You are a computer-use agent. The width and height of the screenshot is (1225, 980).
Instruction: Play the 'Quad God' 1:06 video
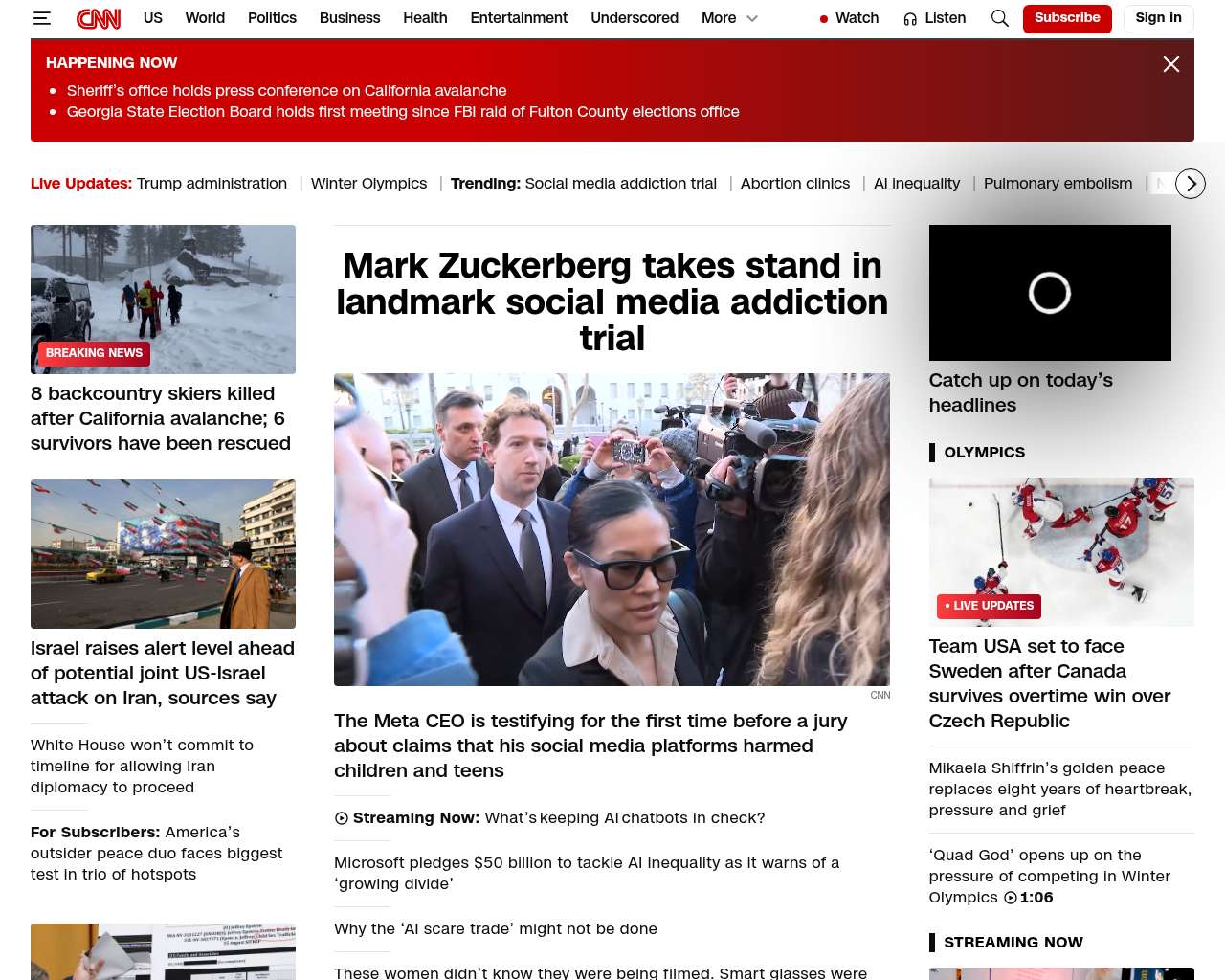tap(1011, 898)
